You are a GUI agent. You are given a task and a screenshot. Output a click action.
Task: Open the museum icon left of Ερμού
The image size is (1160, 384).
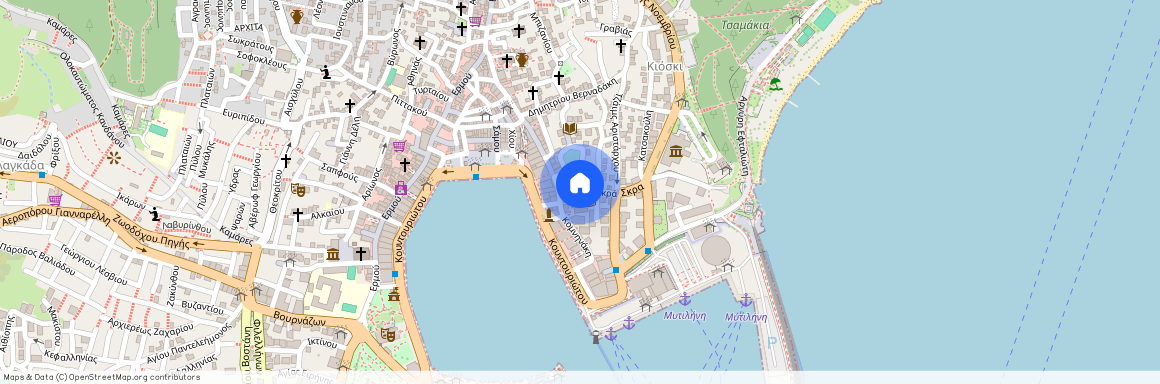click(x=333, y=255)
